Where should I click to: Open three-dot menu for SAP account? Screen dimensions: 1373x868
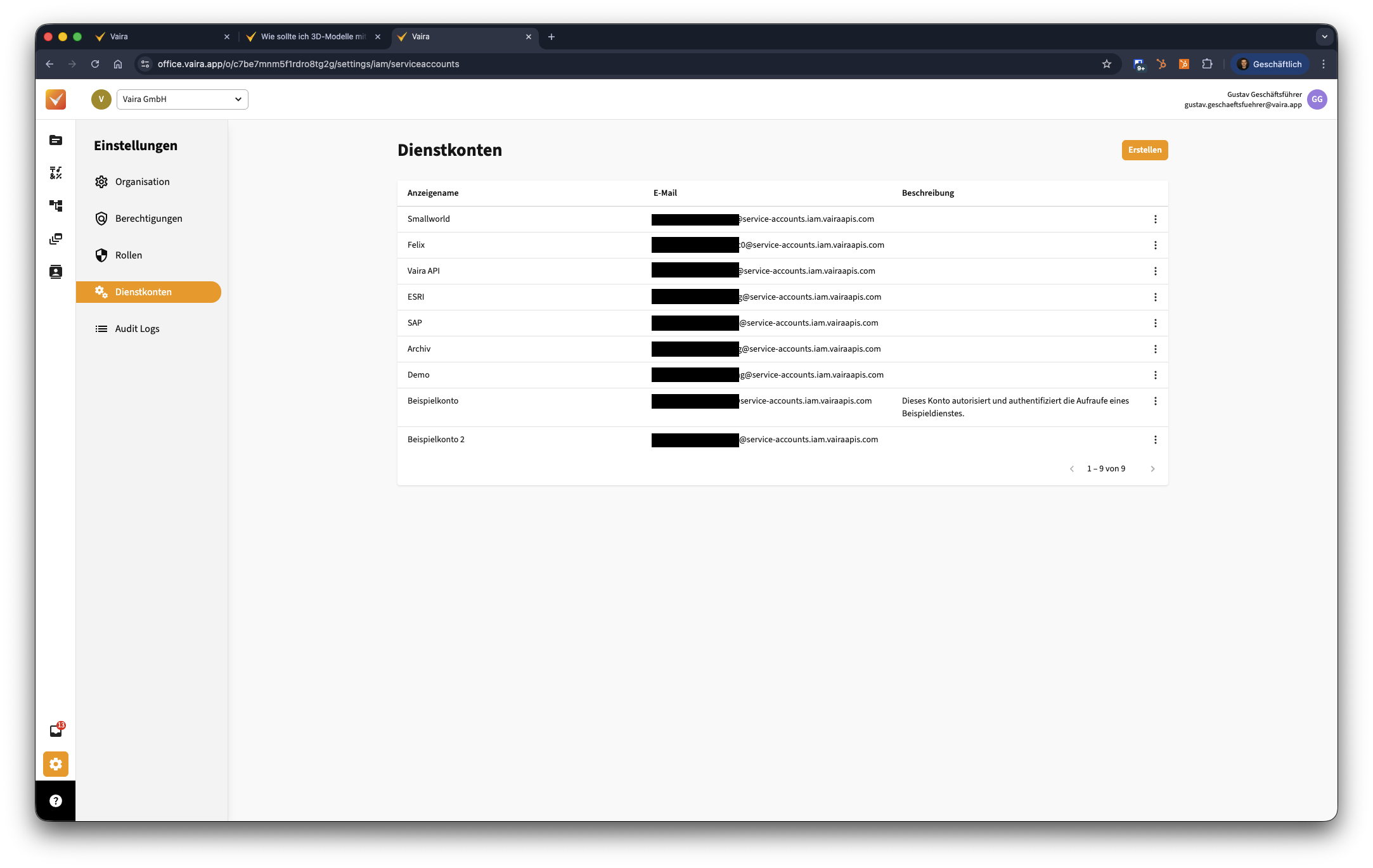[1155, 323]
